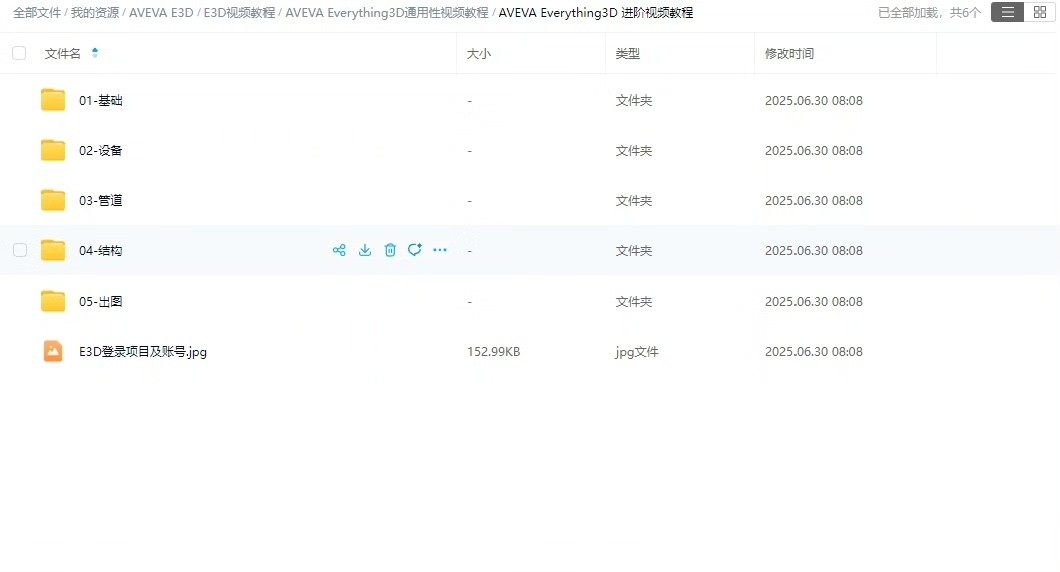Click the 03-管道 folder icon

[x=53, y=200]
